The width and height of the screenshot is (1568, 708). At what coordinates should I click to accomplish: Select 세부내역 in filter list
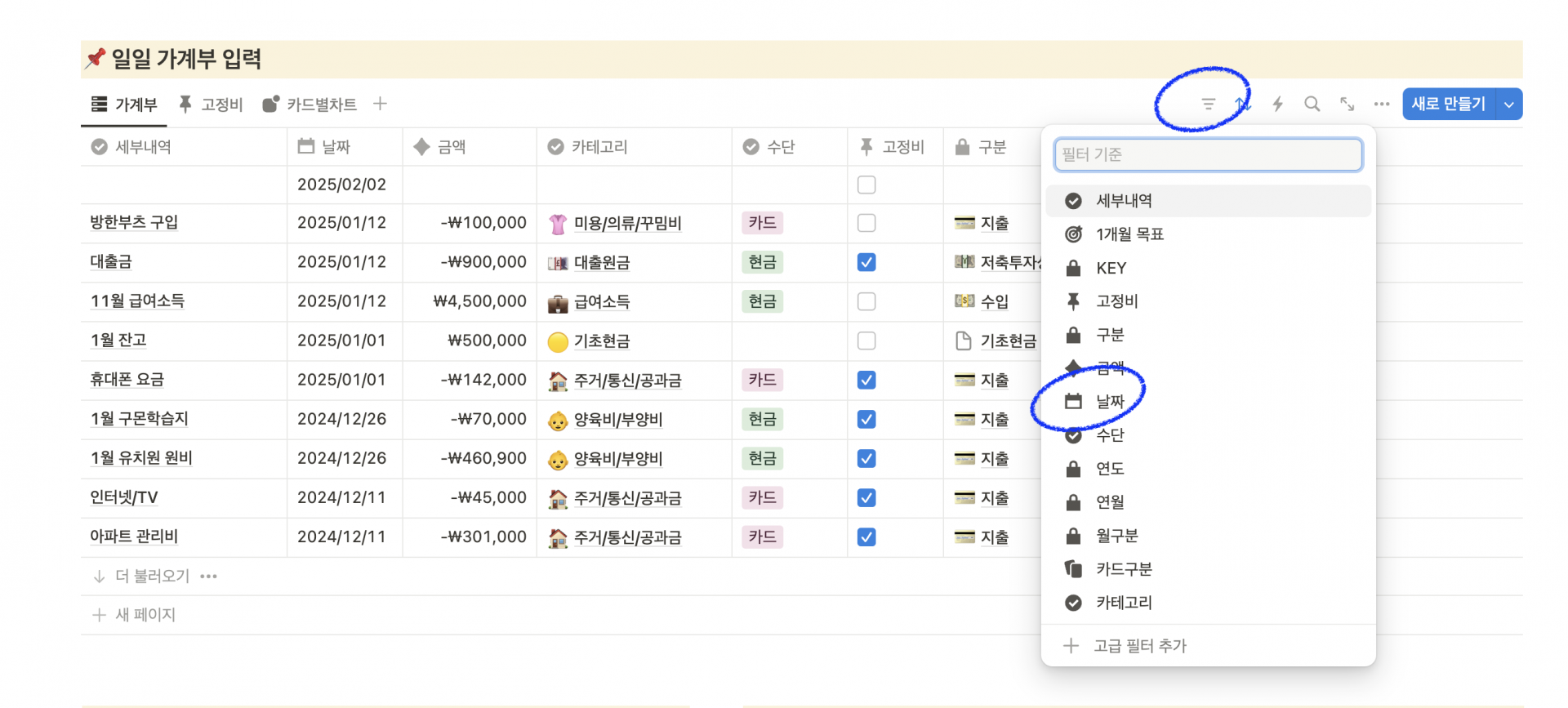(x=1208, y=201)
